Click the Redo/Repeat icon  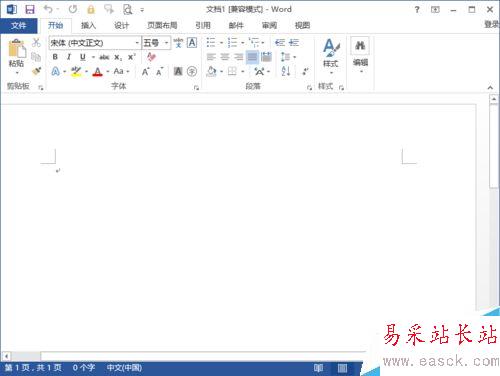click(x=73, y=9)
